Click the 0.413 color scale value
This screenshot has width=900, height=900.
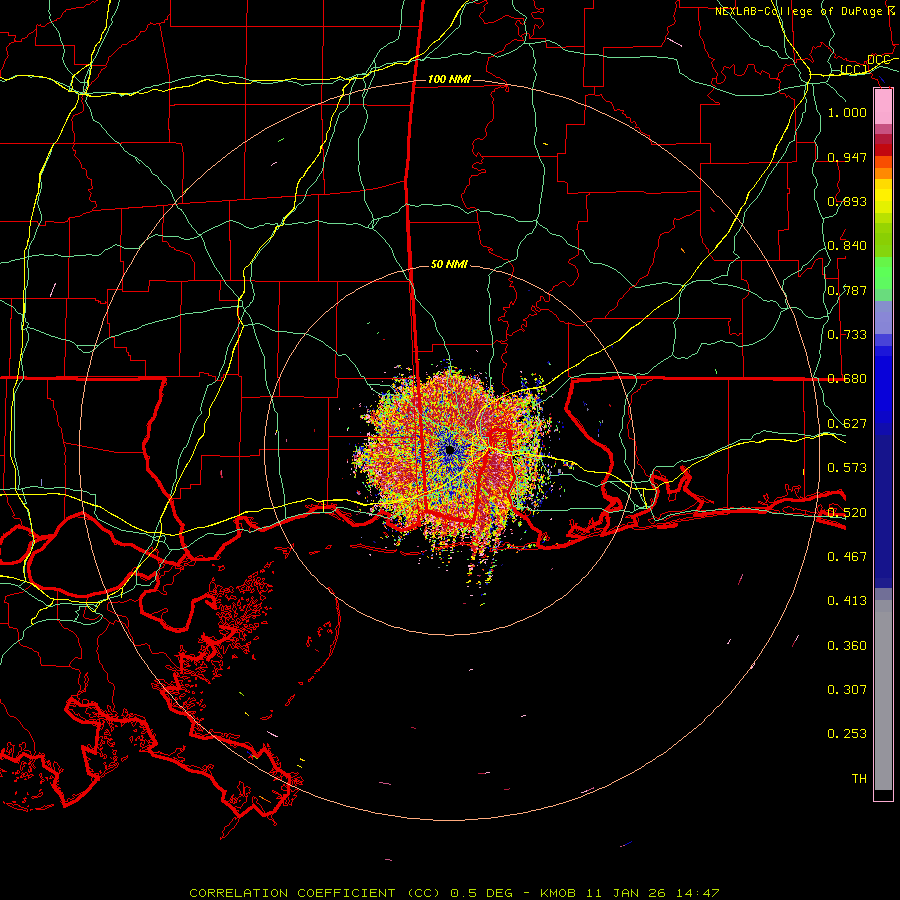pyautogui.click(x=847, y=601)
